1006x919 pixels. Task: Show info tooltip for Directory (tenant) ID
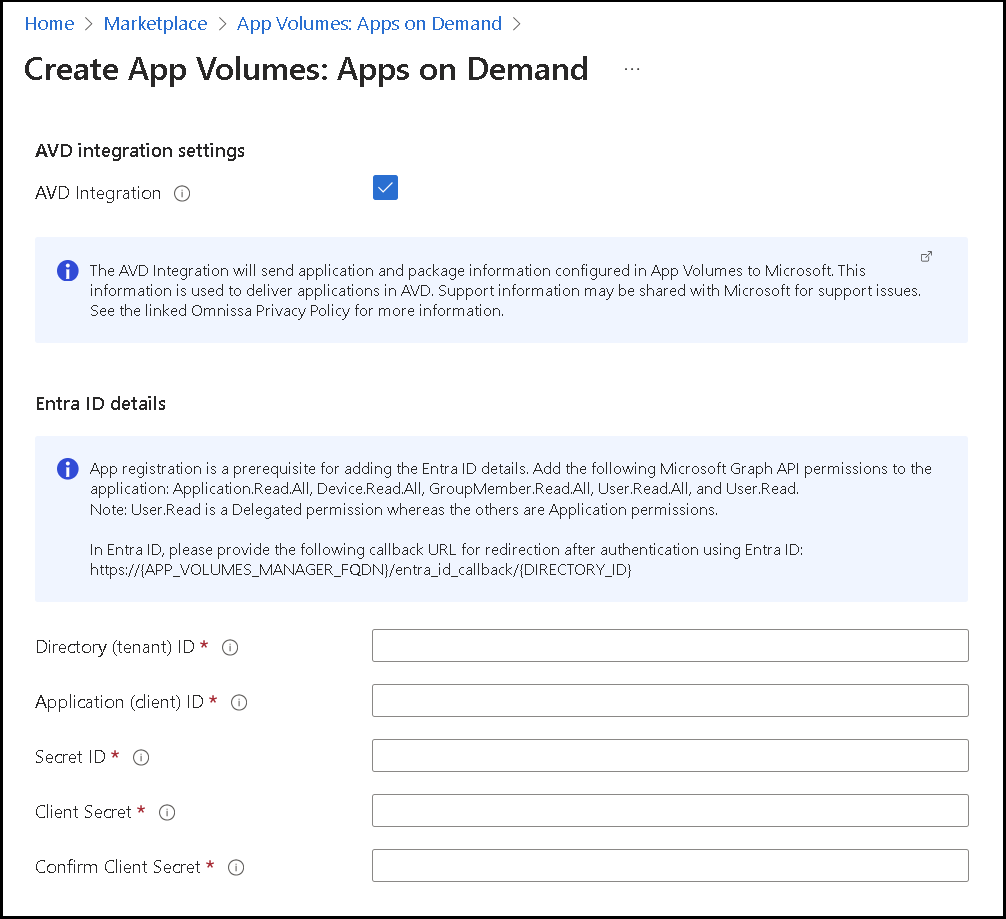230,648
